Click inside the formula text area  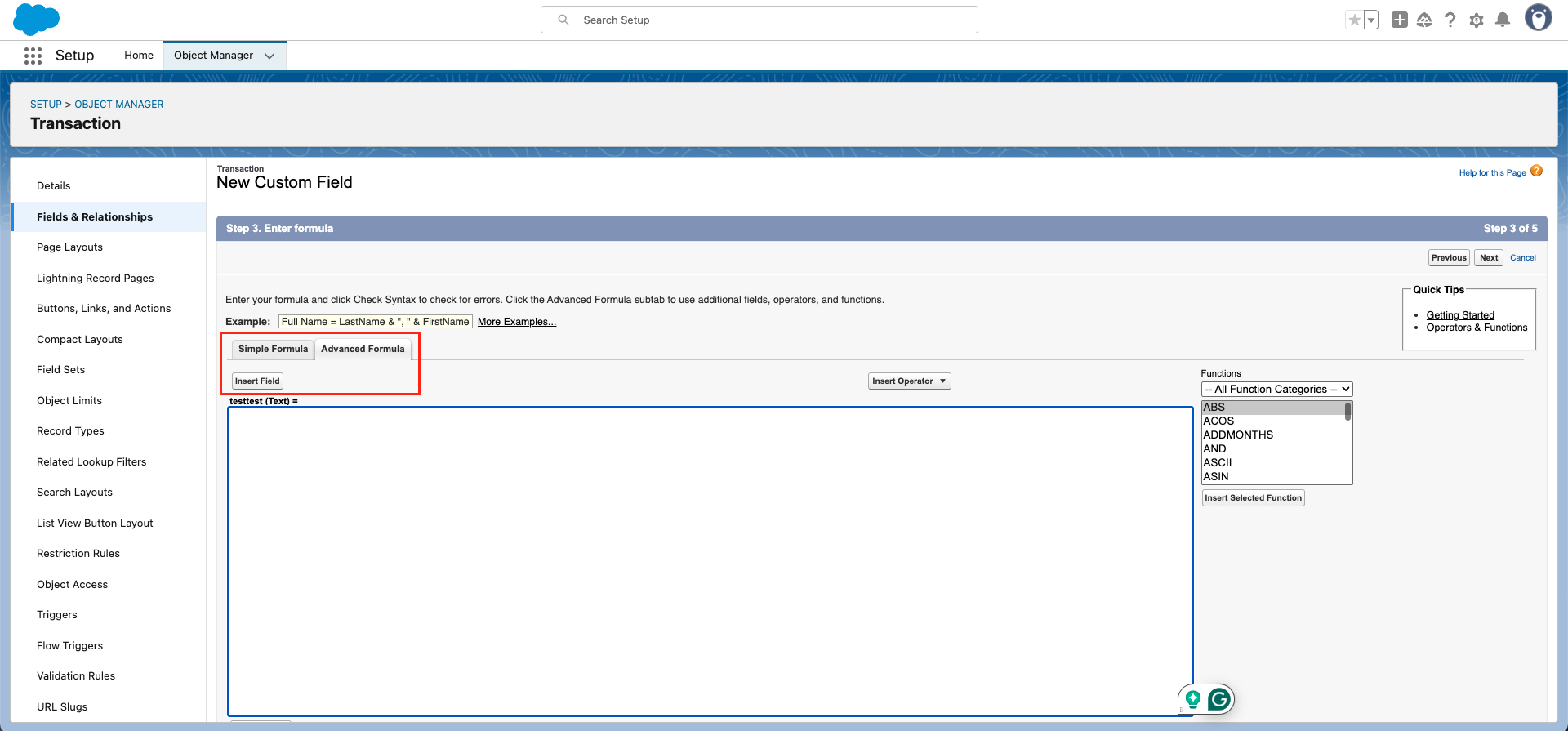click(x=710, y=561)
